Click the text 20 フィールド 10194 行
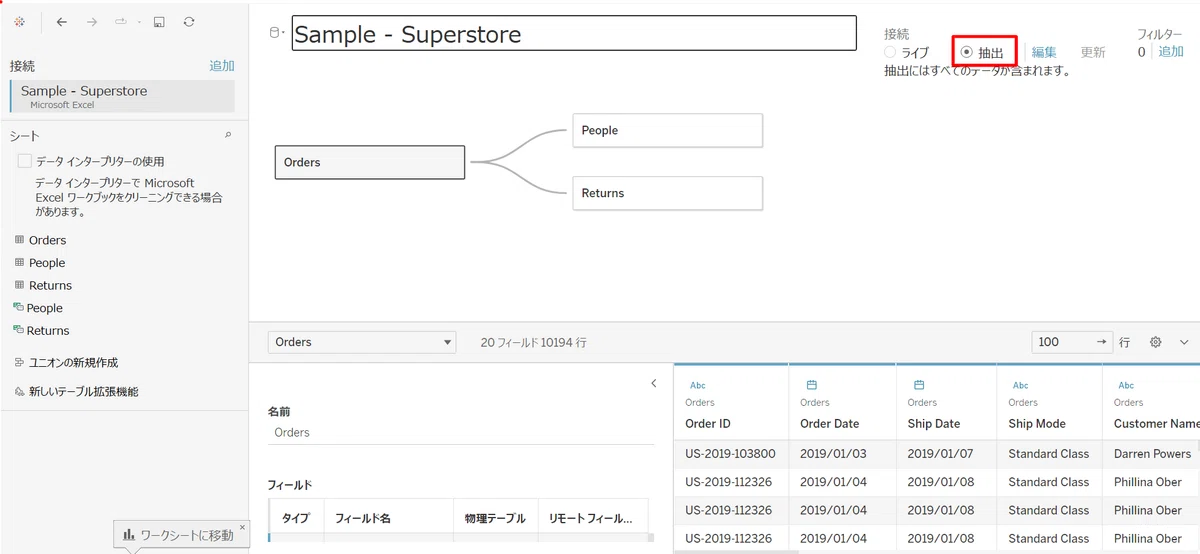This screenshot has height=554, width=1200. tap(534, 342)
